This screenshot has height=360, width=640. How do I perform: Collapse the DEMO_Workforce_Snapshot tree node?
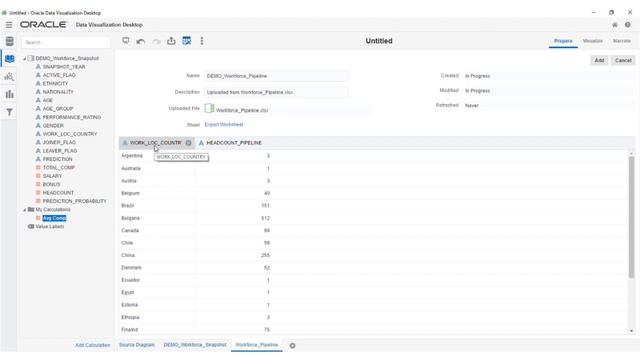[24, 59]
